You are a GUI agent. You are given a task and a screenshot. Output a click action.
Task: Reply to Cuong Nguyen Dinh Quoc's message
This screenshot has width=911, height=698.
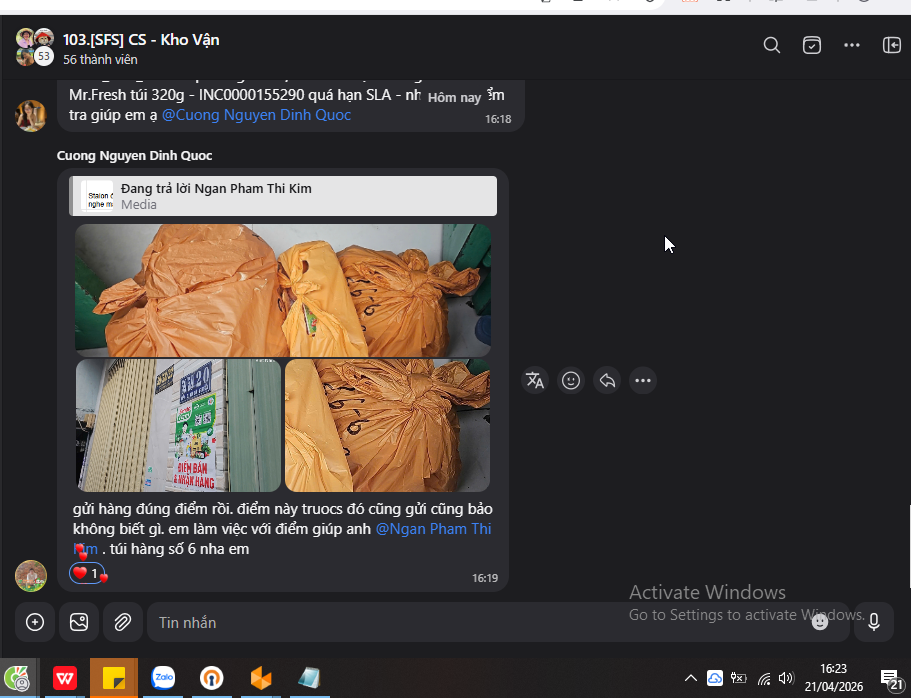coord(607,381)
